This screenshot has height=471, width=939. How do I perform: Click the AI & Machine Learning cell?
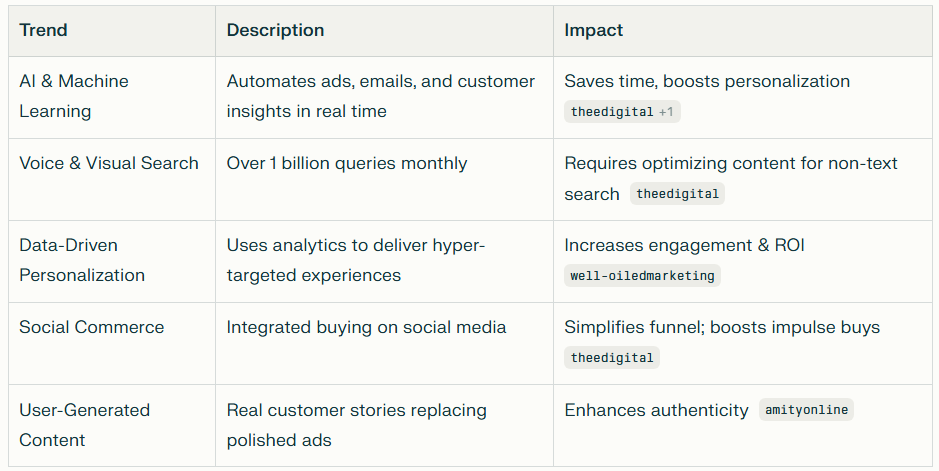(x=74, y=96)
